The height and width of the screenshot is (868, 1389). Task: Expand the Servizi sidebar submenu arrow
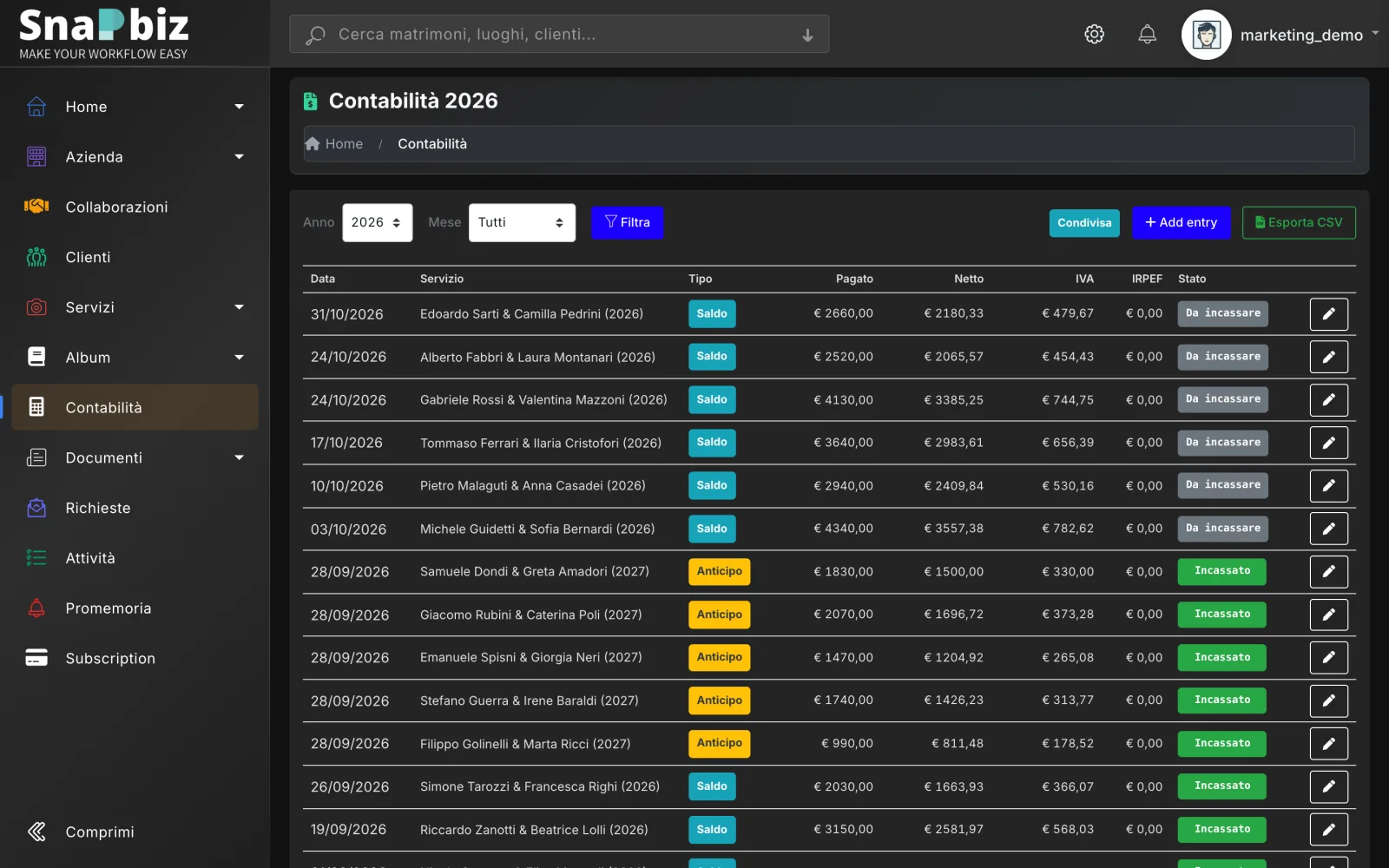tap(240, 307)
